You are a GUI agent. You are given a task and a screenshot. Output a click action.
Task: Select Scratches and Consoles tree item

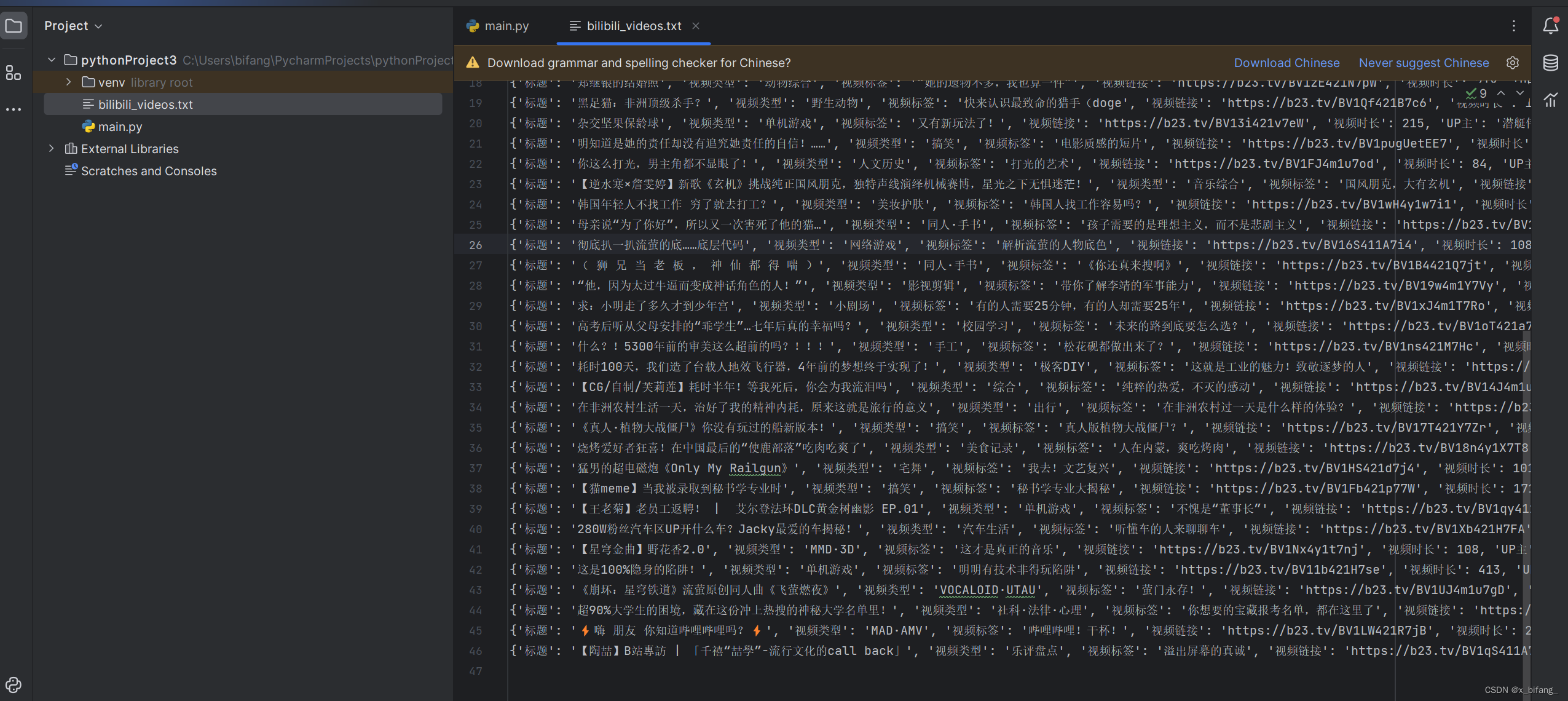(243, 171)
